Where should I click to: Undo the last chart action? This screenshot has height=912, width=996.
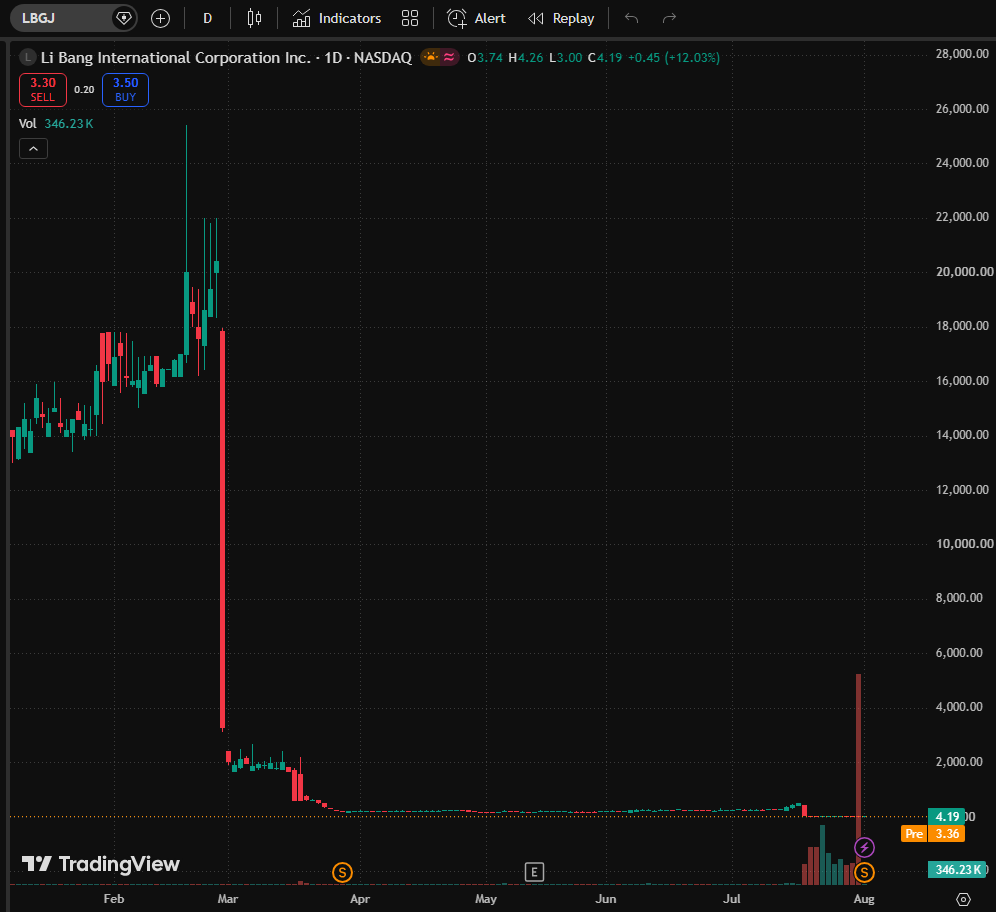(x=631, y=18)
